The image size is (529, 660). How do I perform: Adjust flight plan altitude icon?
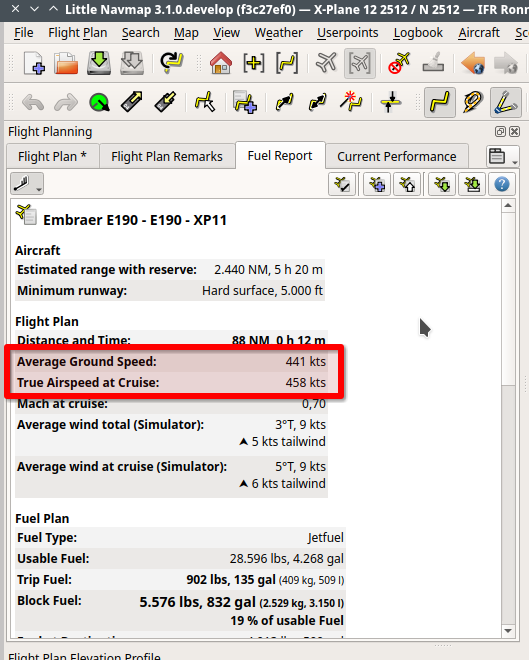pos(391,102)
